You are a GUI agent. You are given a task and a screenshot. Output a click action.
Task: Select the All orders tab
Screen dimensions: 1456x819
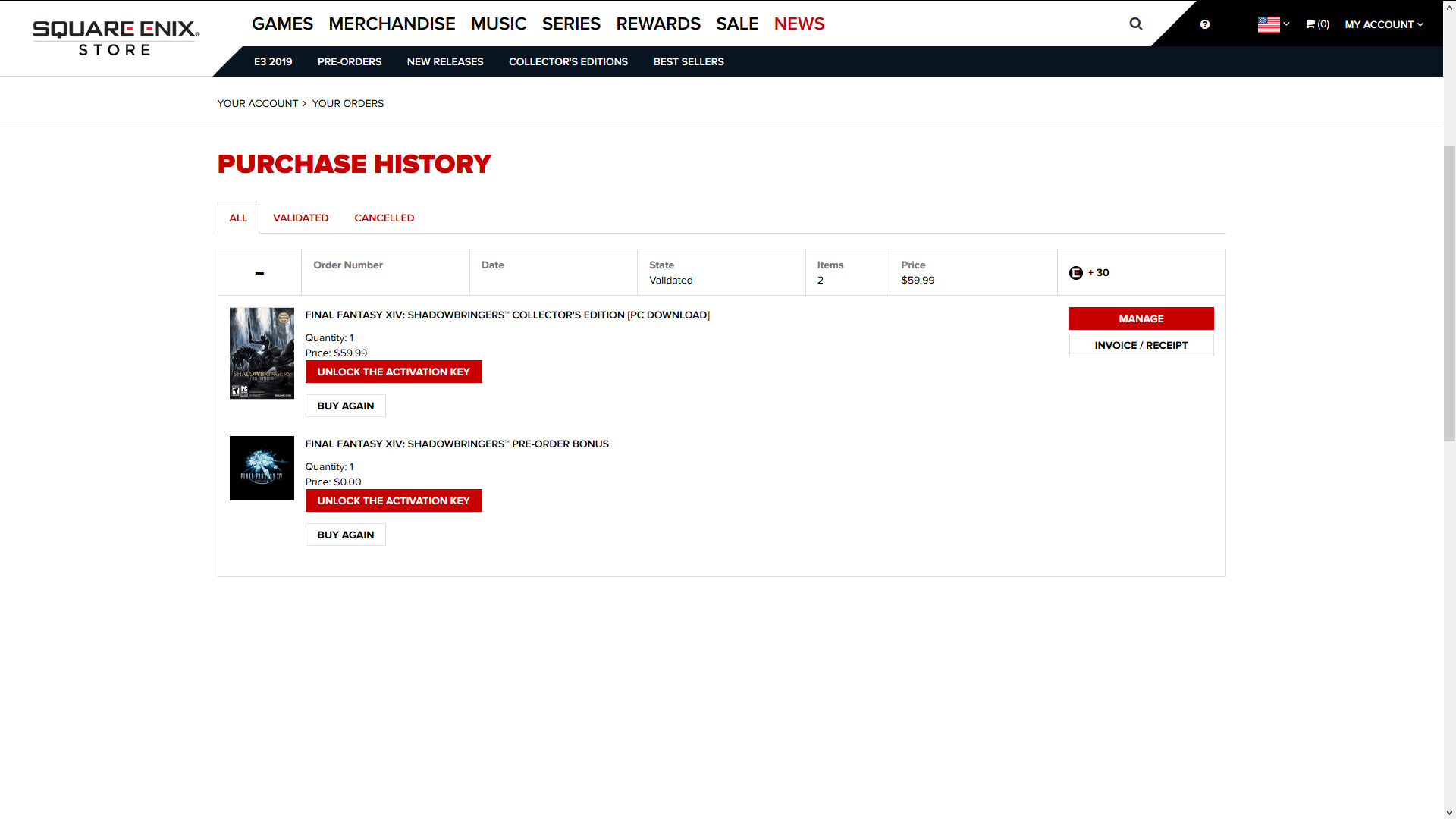(238, 218)
